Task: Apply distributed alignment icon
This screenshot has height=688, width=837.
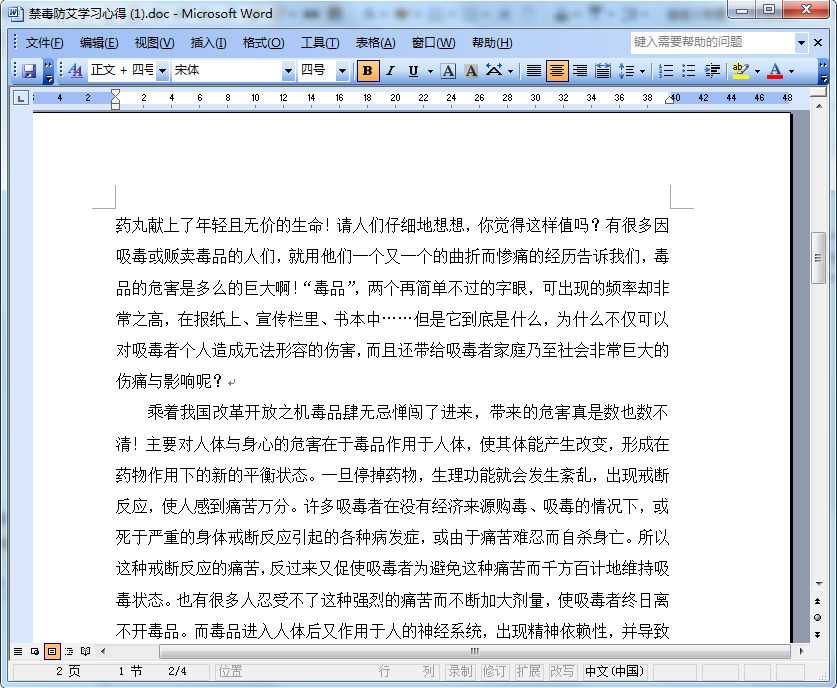Action: coord(603,70)
